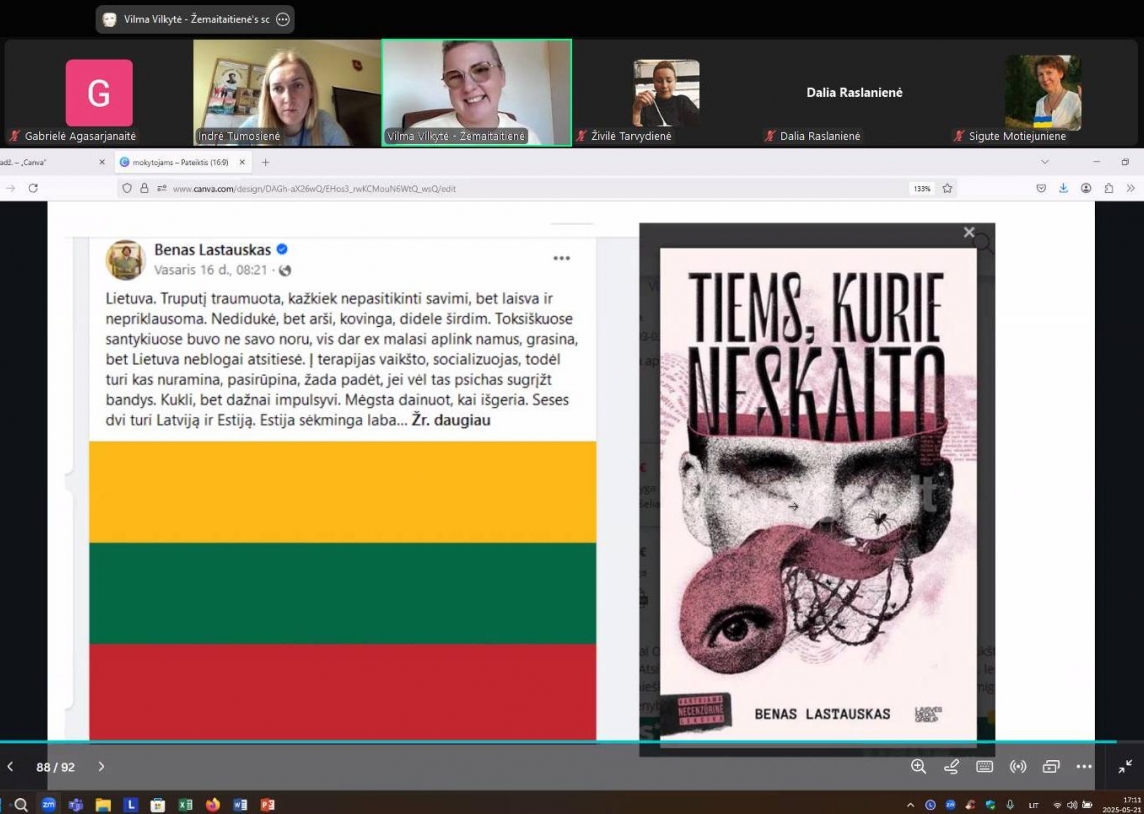
Task: Close the 'mokytojams – Pateiktis' tab
Action: pos(242,162)
